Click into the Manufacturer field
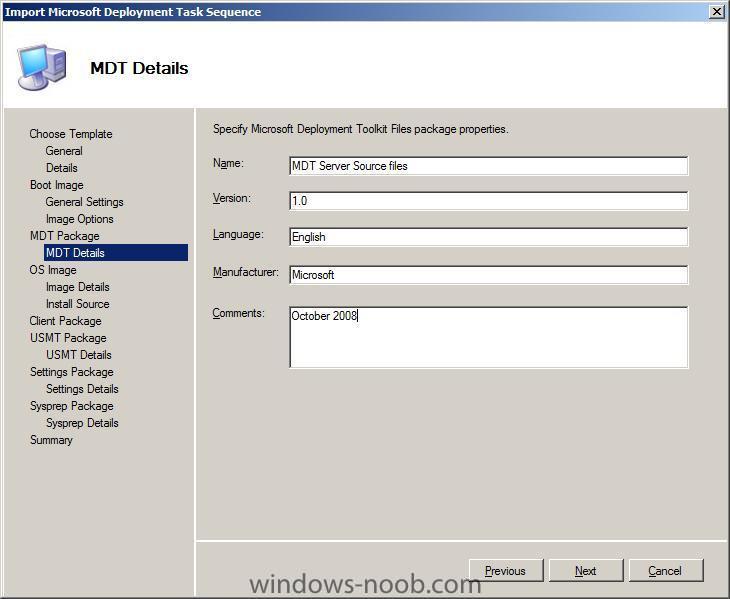This screenshot has height=599, width=730. 488,275
